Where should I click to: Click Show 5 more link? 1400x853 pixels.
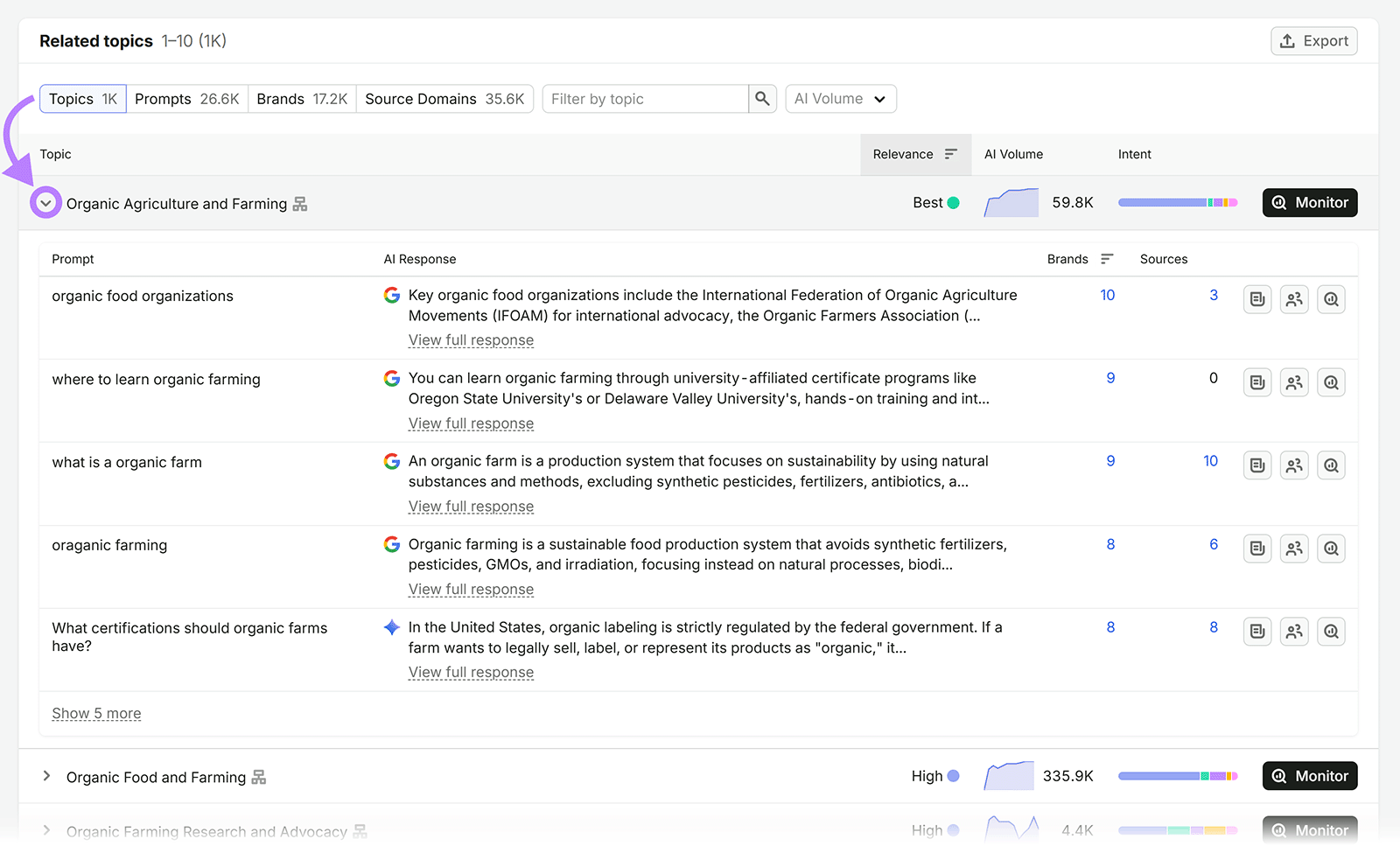96,714
